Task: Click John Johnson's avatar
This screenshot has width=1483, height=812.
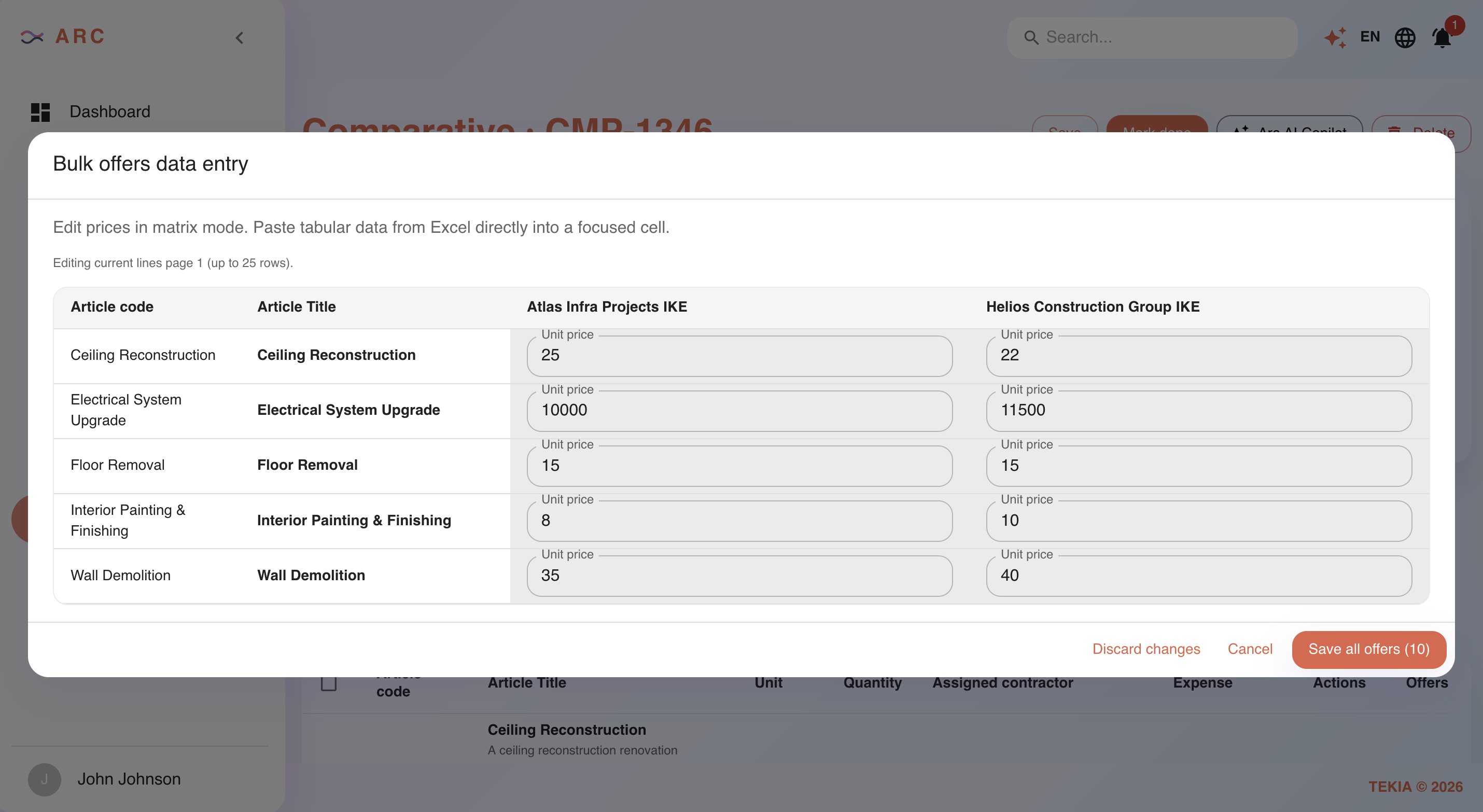Action: pos(44,779)
